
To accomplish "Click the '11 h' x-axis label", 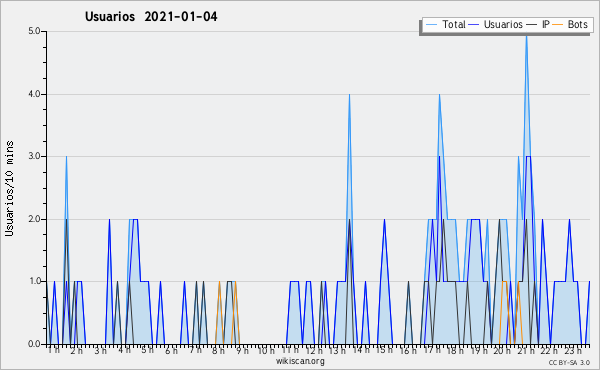I will pos(290,350).
